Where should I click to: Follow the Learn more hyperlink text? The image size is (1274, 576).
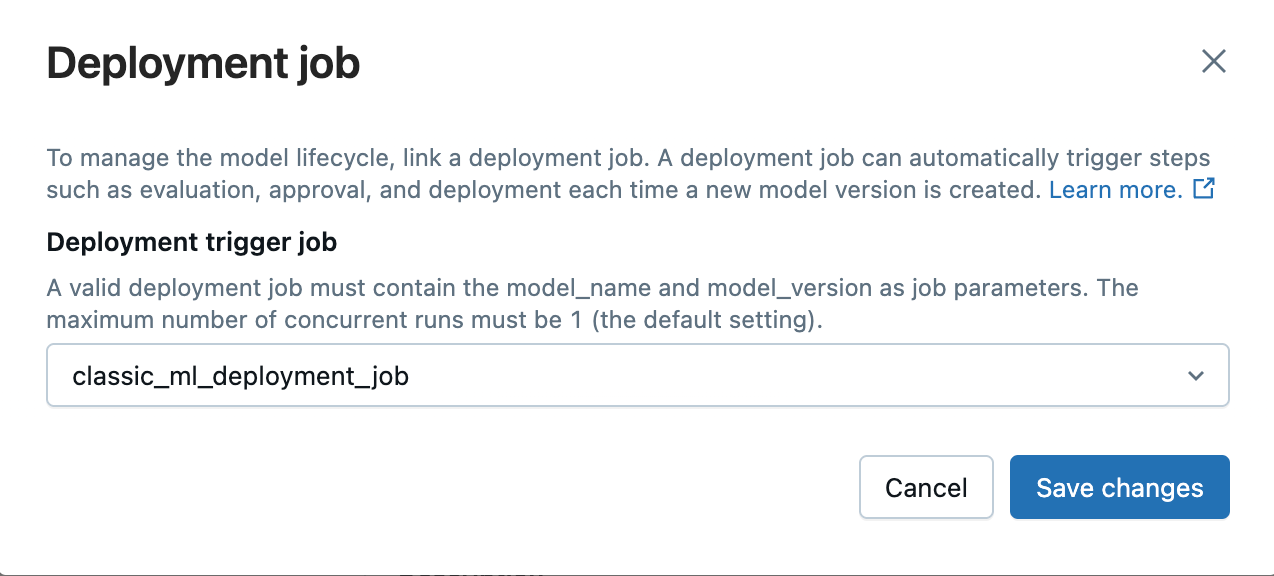pos(1113,189)
